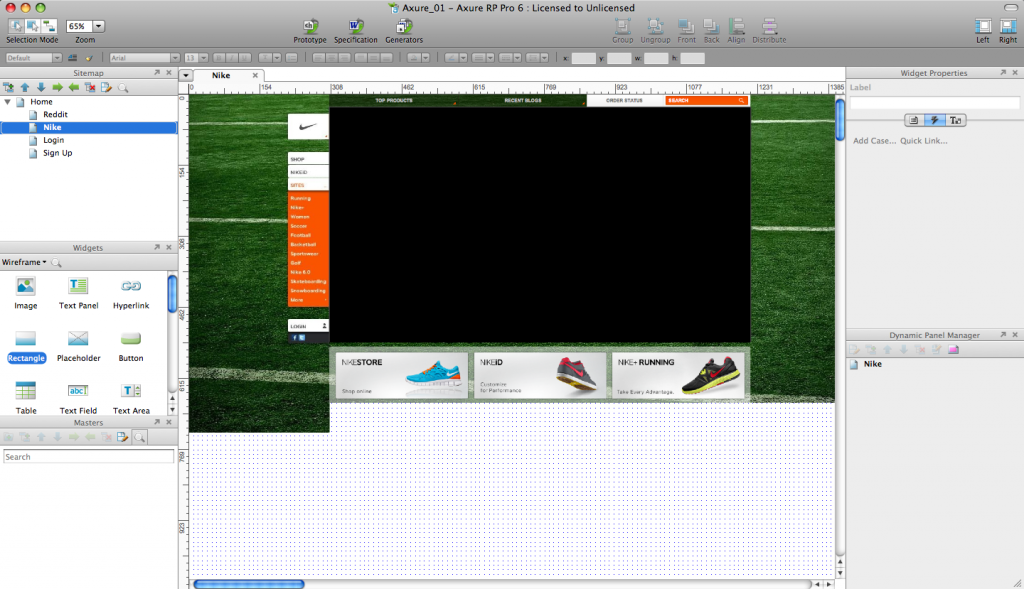Select the Text Field widget
The image size is (1024, 589).
pos(78,399)
